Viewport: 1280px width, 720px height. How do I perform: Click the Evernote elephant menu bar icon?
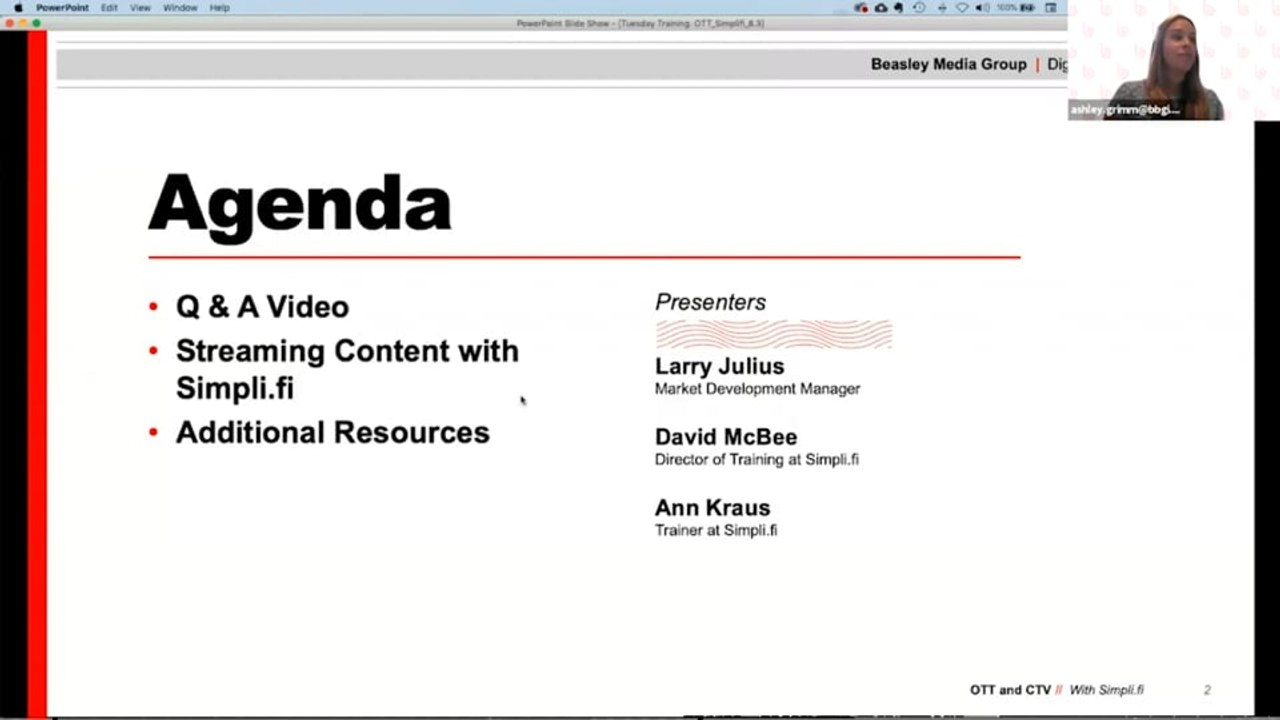point(899,7)
